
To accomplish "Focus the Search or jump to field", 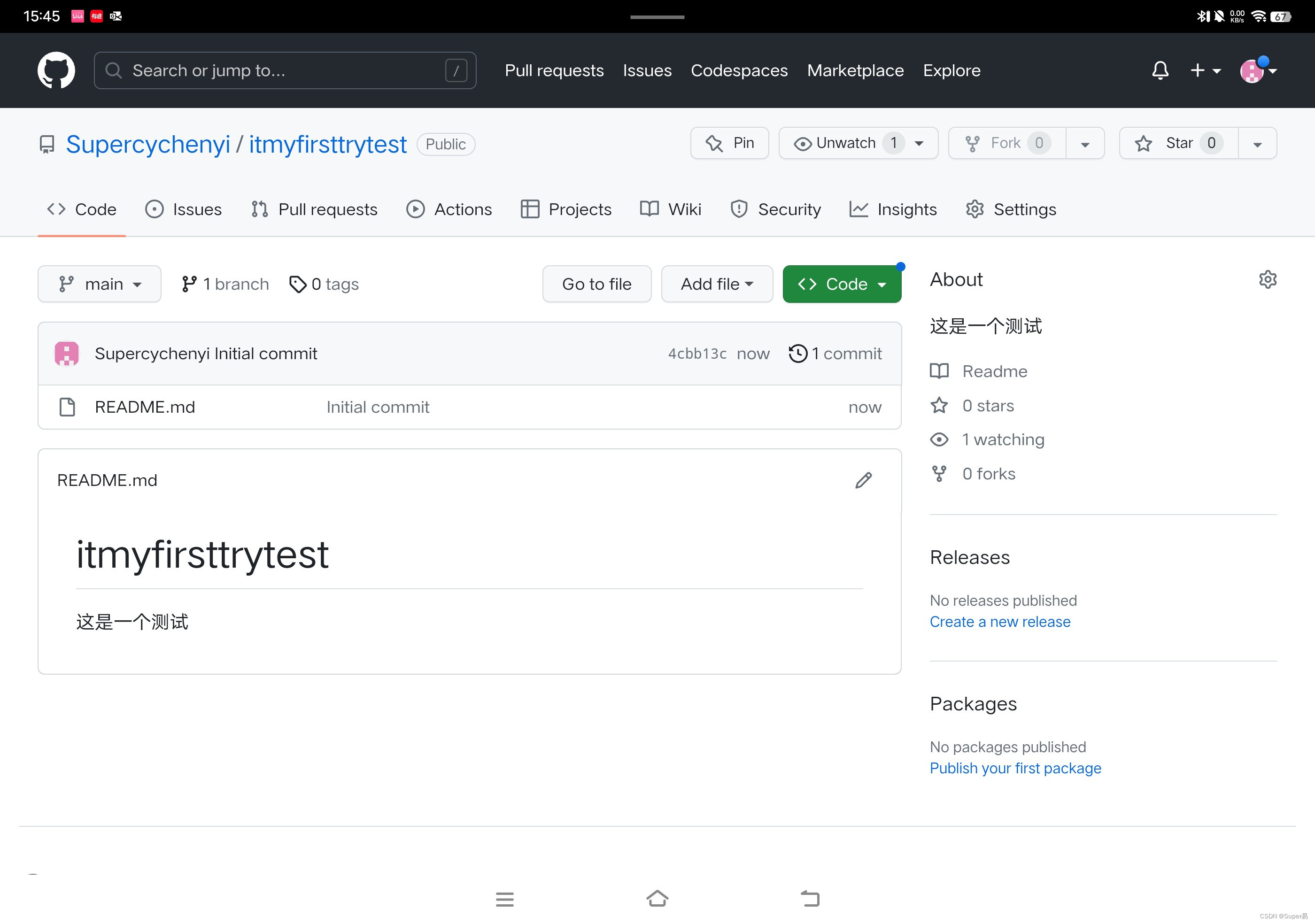I will [285, 70].
